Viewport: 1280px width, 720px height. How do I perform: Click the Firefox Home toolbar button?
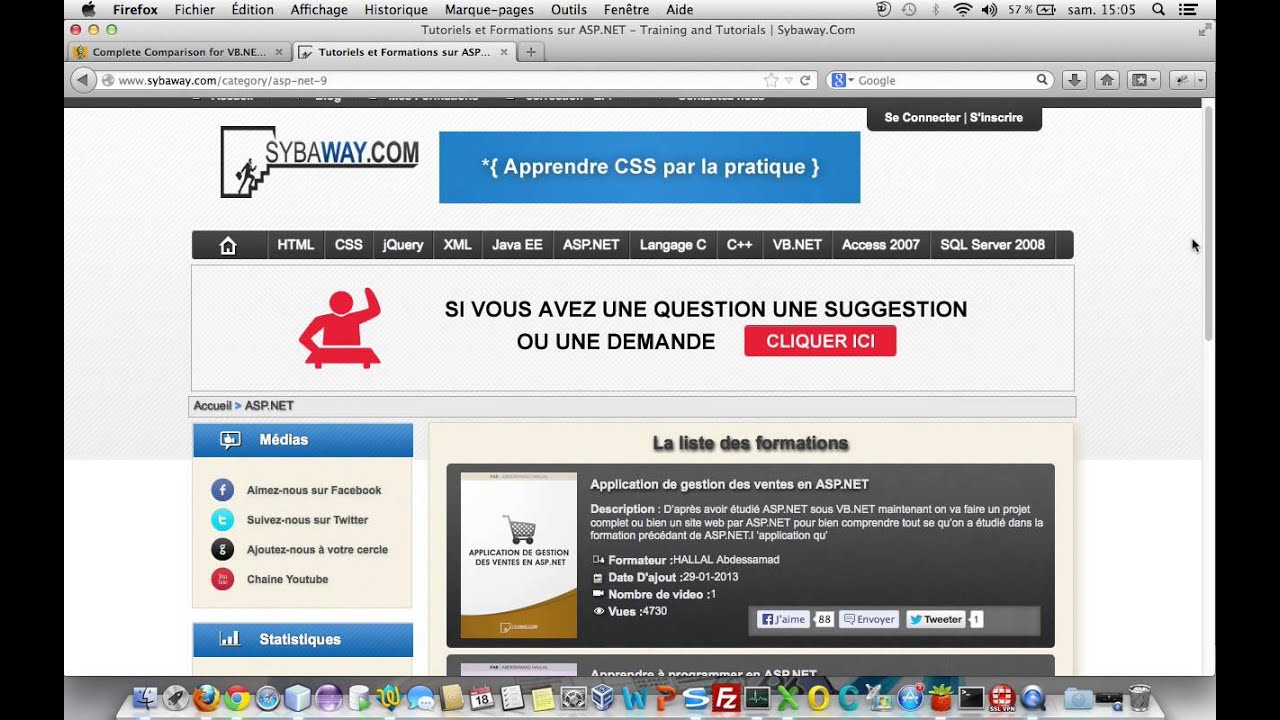(x=1106, y=80)
